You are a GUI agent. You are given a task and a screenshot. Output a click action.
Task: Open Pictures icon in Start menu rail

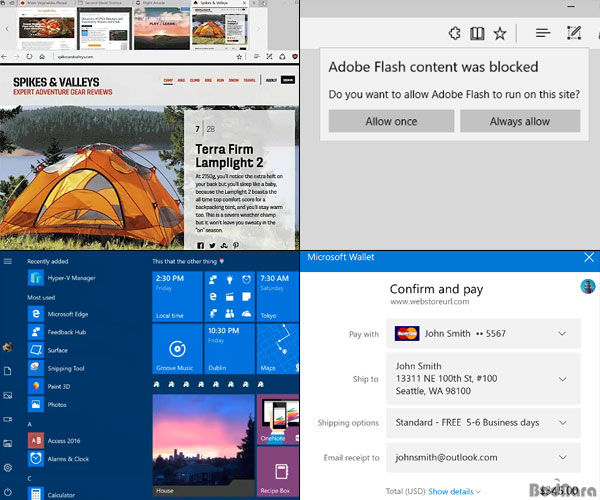click(x=8, y=395)
